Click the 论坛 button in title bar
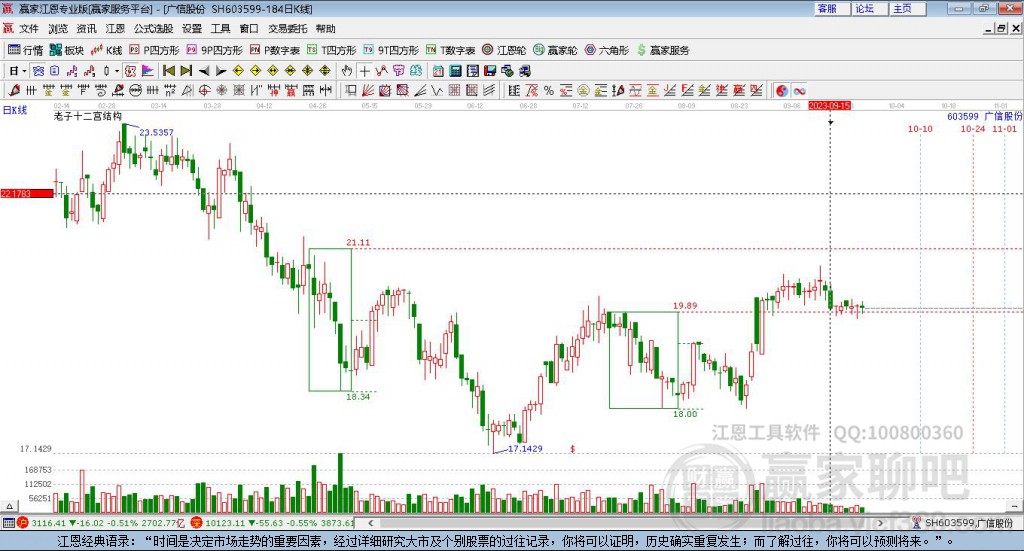The width and height of the screenshot is (1024, 551). tap(870, 8)
